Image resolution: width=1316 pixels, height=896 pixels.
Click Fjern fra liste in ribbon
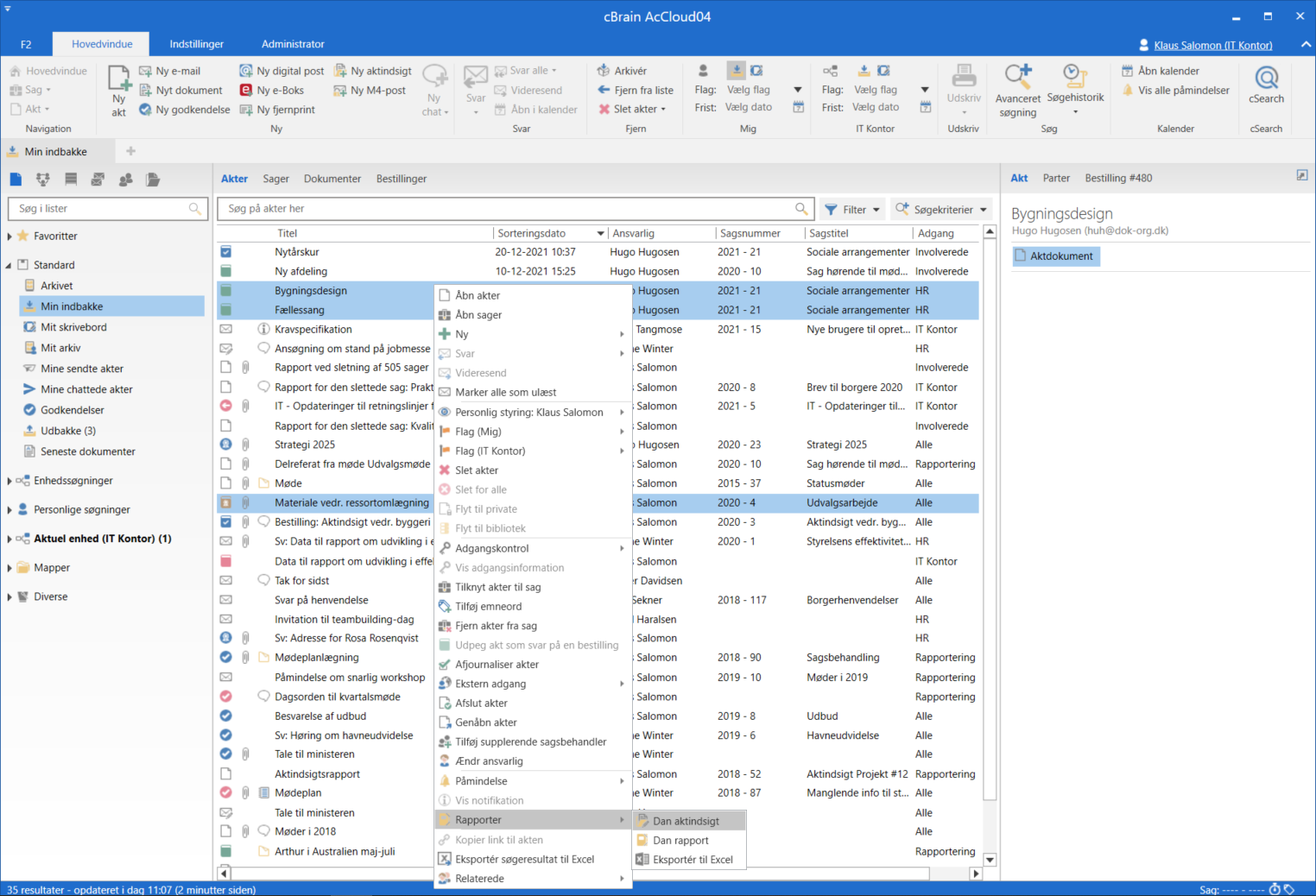[636, 90]
